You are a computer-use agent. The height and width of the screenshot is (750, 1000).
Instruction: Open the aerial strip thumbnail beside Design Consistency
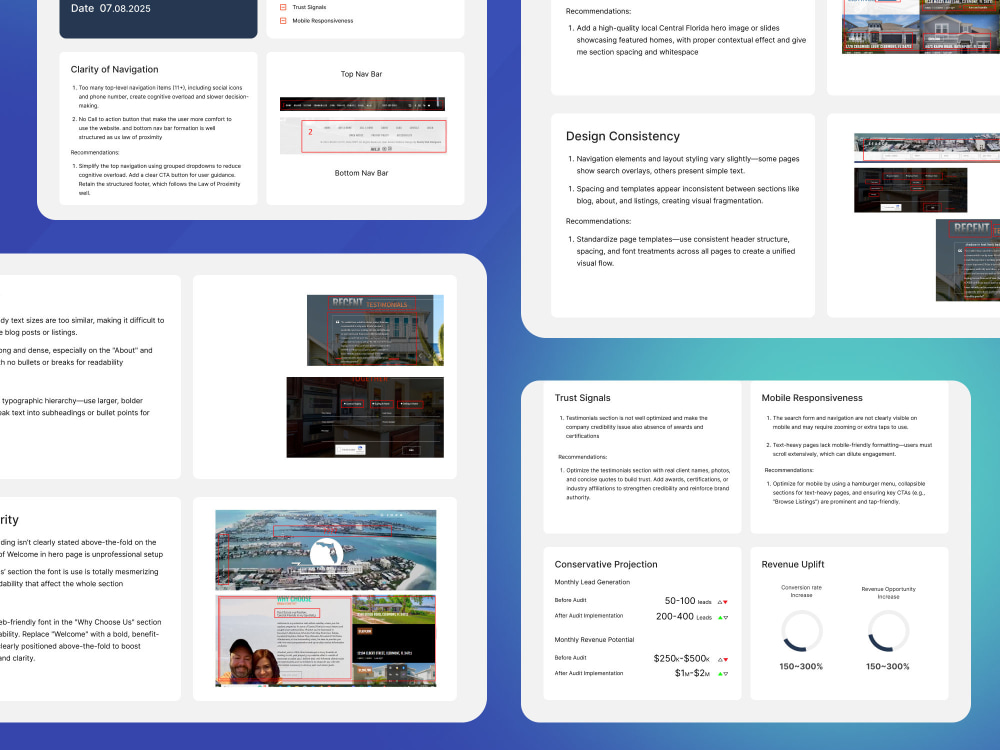927,148
